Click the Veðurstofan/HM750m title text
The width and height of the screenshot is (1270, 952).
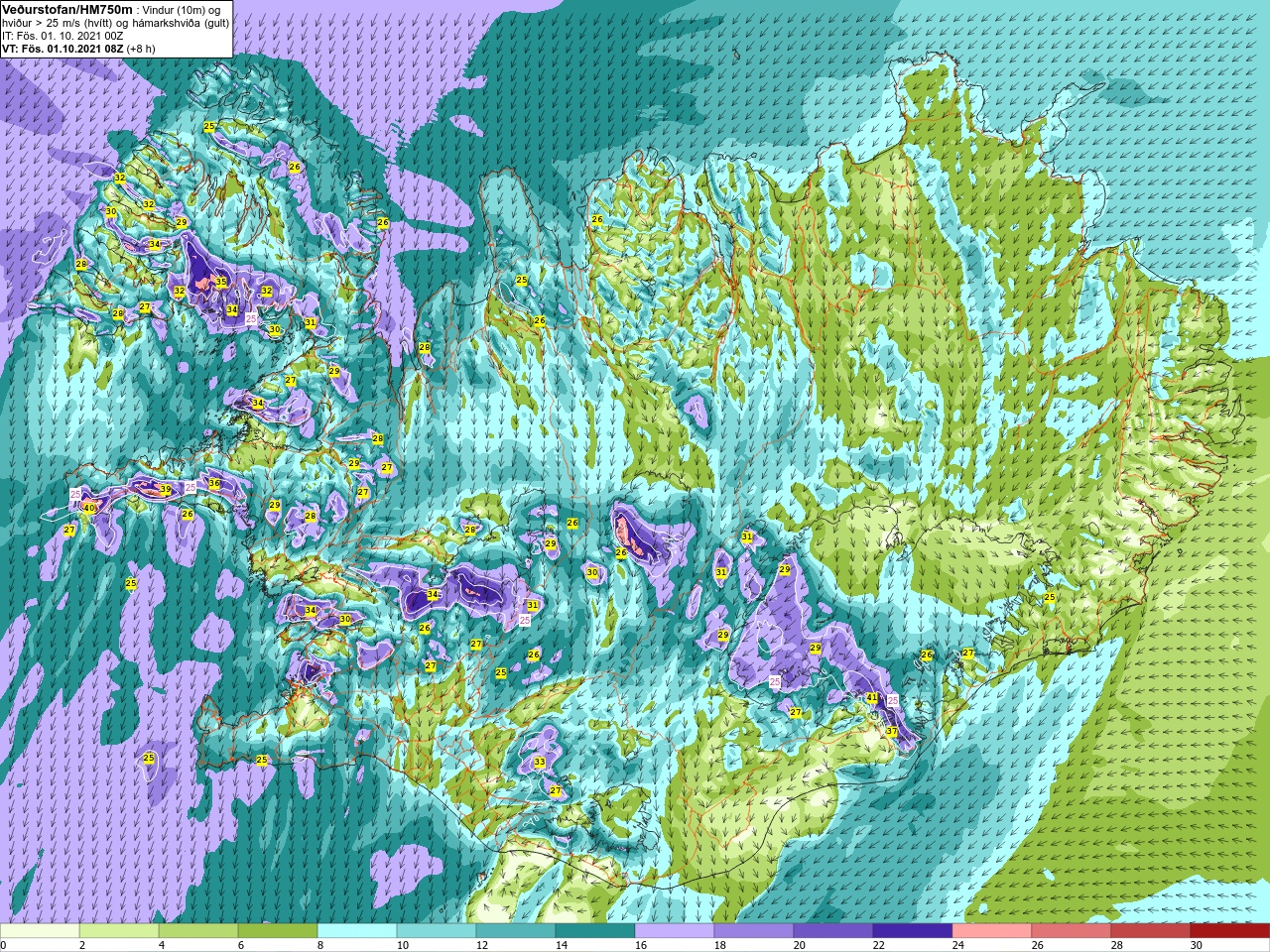(66, 9)
